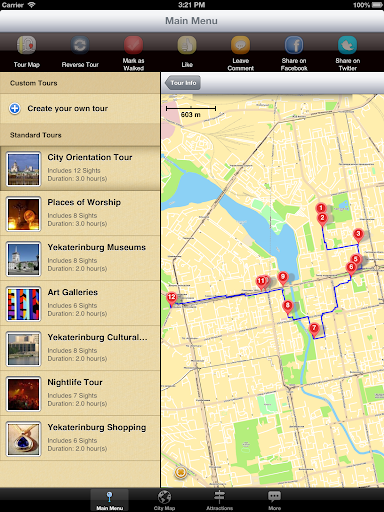Tap map pin number 7
The image size is (384, 512).
(x=314, y=329)
